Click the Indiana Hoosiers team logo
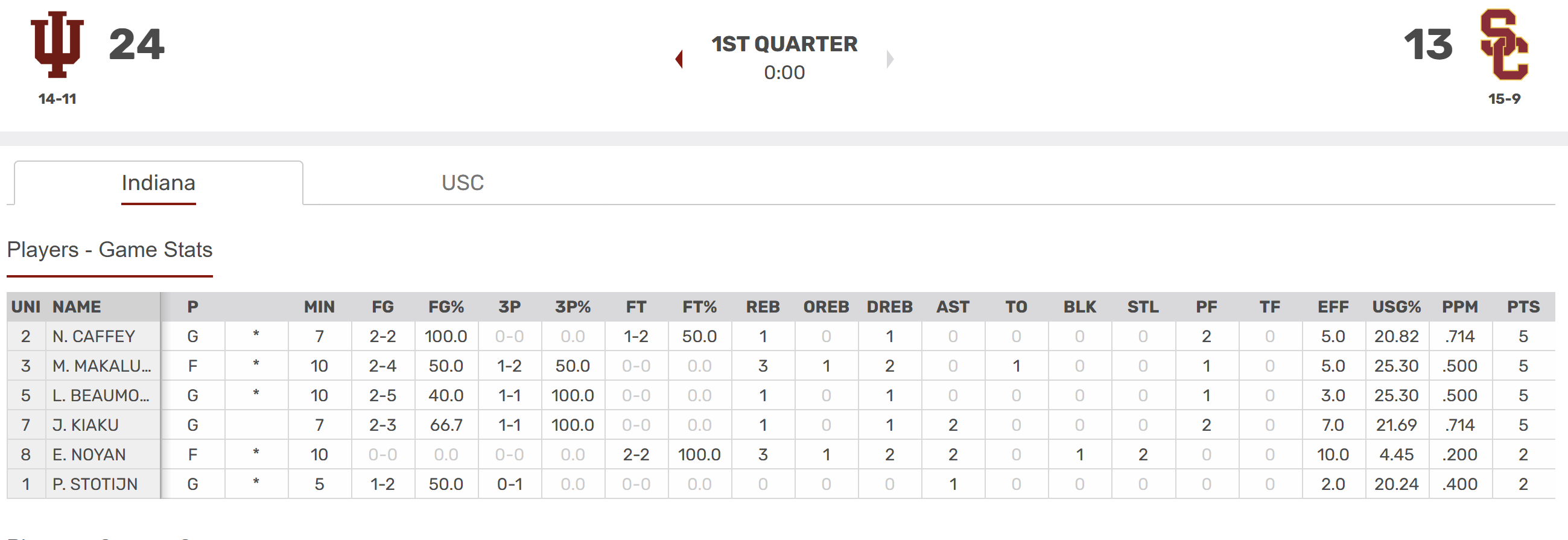 coord(57,45)
